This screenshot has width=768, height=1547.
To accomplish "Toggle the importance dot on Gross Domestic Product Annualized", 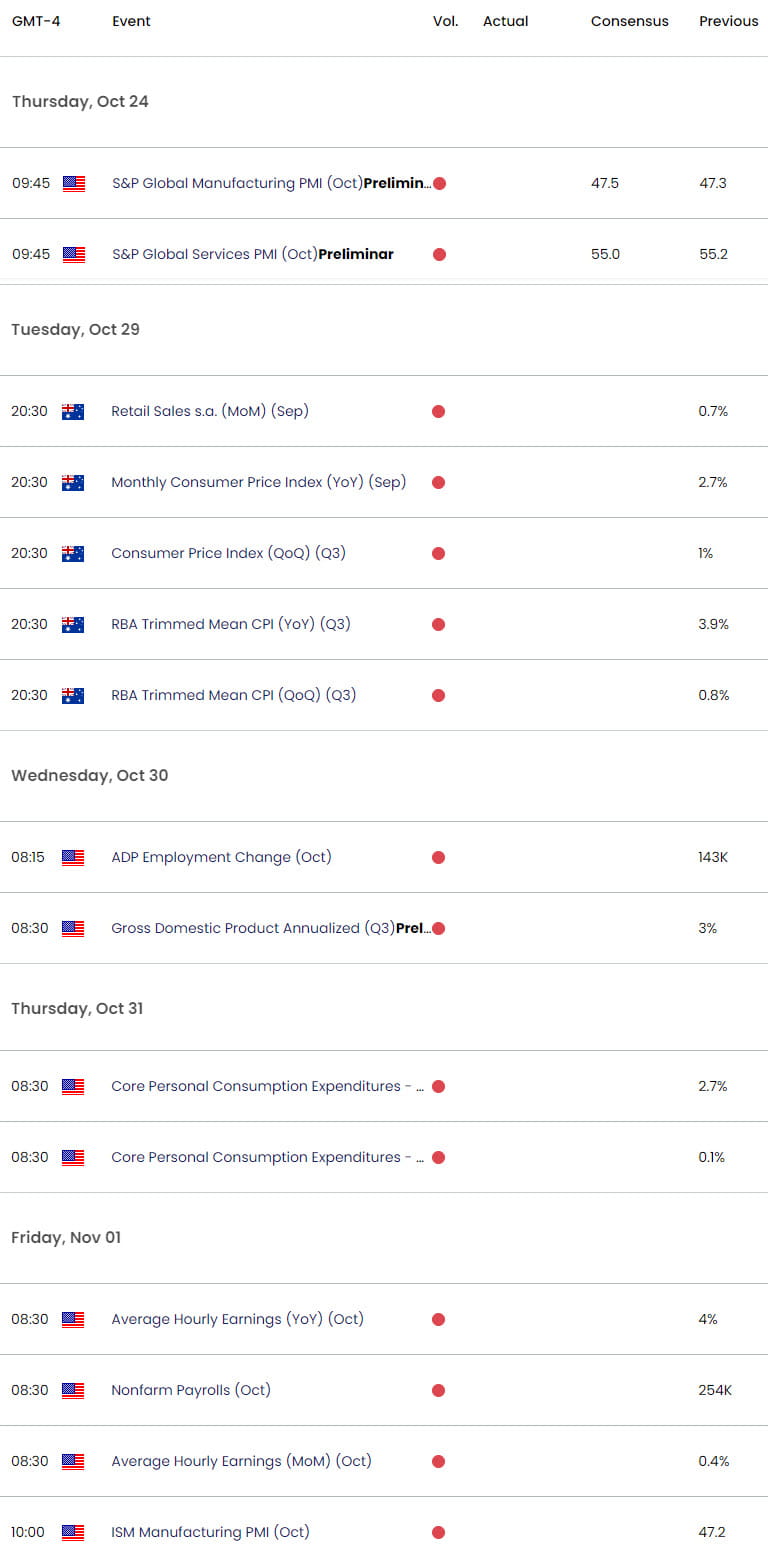I will (x=438, y=928).
